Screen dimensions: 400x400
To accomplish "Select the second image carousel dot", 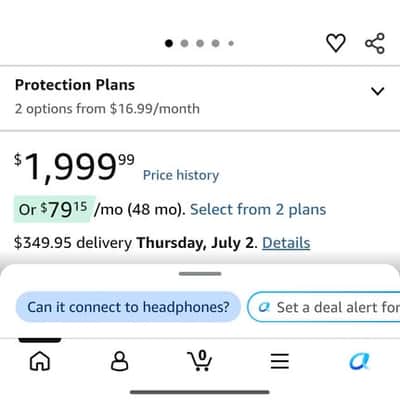I will [184, 43].
